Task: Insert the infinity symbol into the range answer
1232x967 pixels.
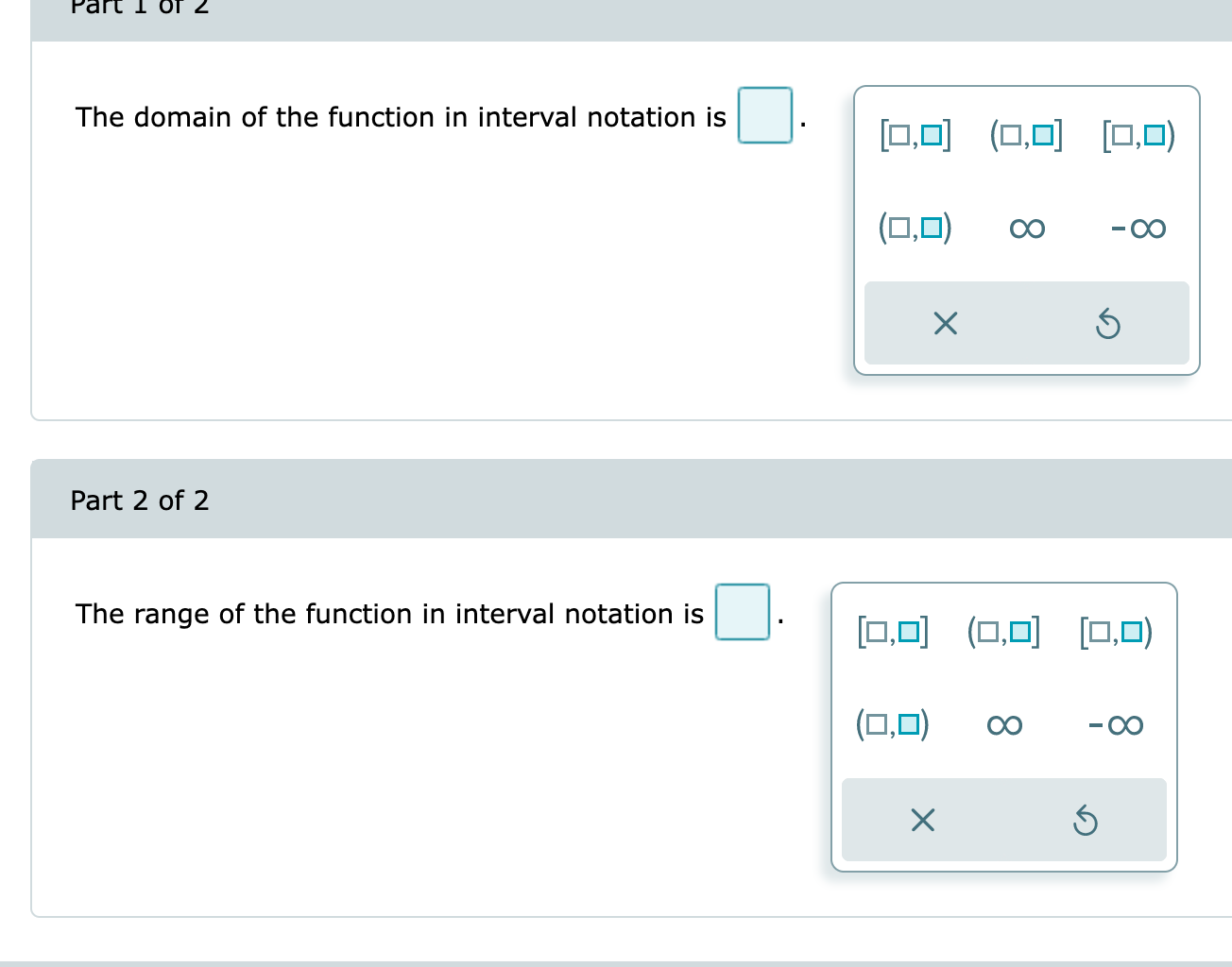Action: point(1003,724)
